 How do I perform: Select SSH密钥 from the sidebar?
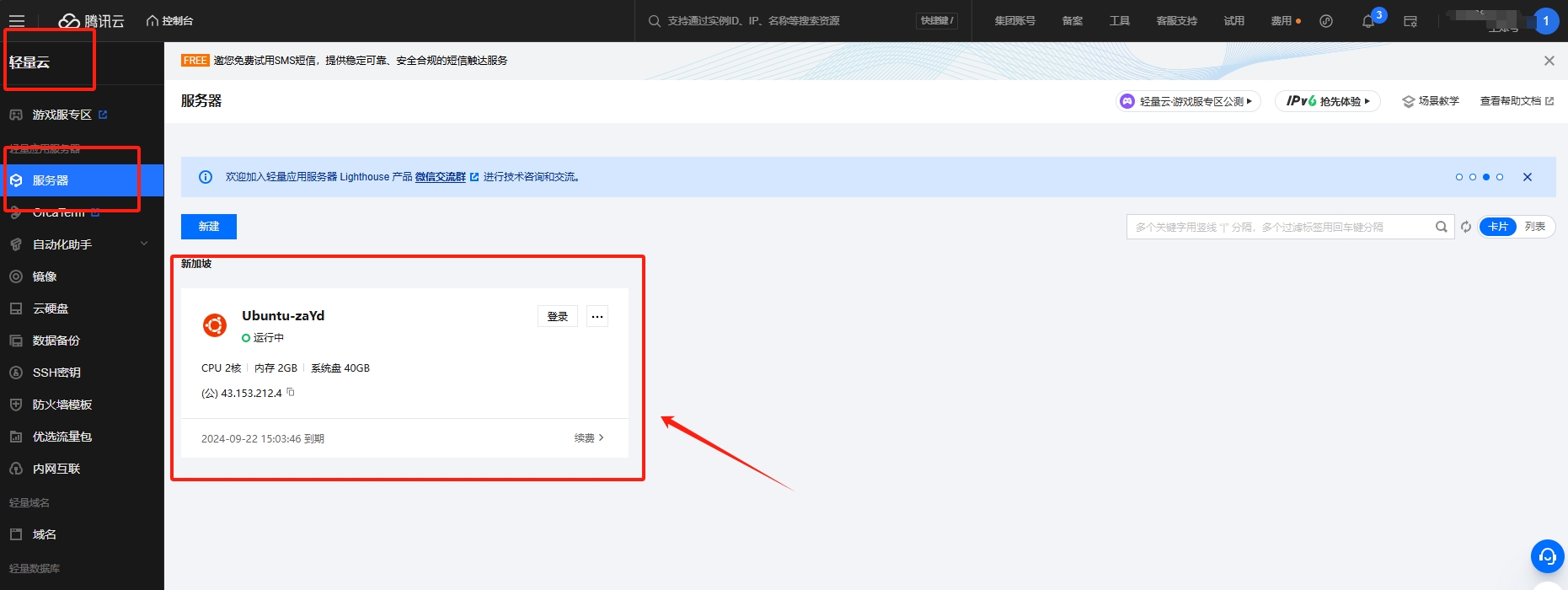point(56,373)
